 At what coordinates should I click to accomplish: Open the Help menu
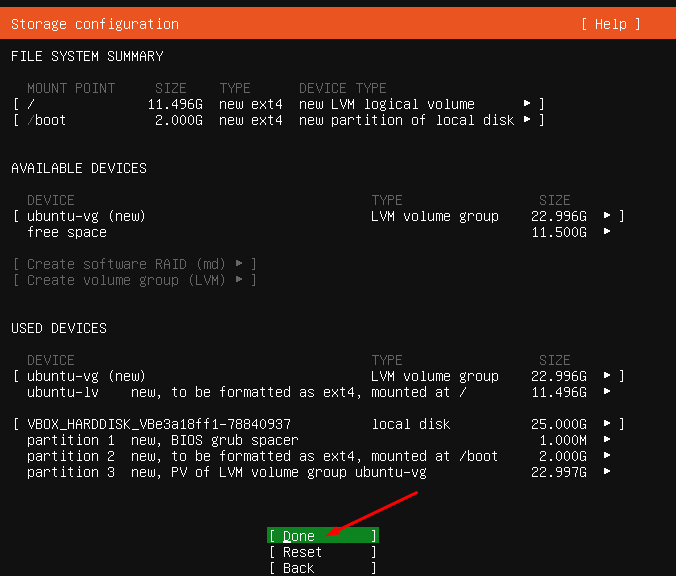click(610, 24)
